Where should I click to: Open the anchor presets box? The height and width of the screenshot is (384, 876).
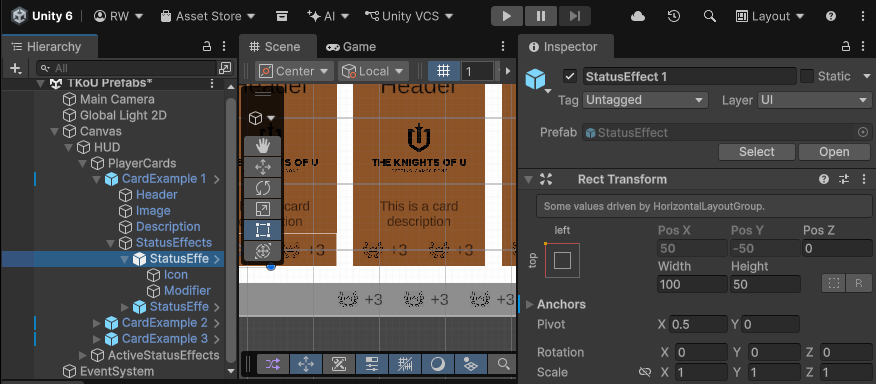coord(562,260)
